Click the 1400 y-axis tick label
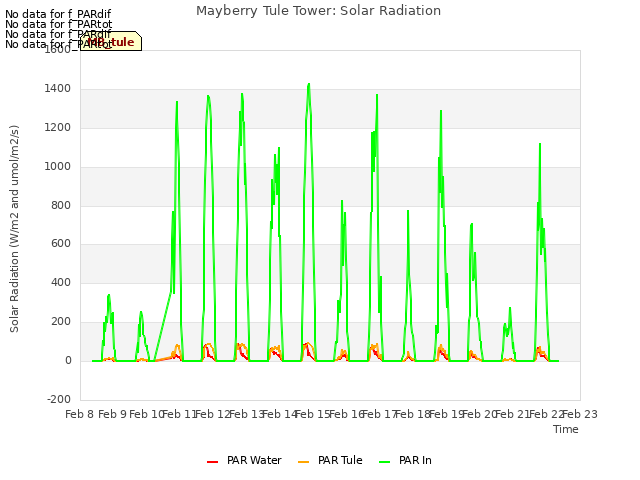Screen dimensions: 640x480 (58, 89)
